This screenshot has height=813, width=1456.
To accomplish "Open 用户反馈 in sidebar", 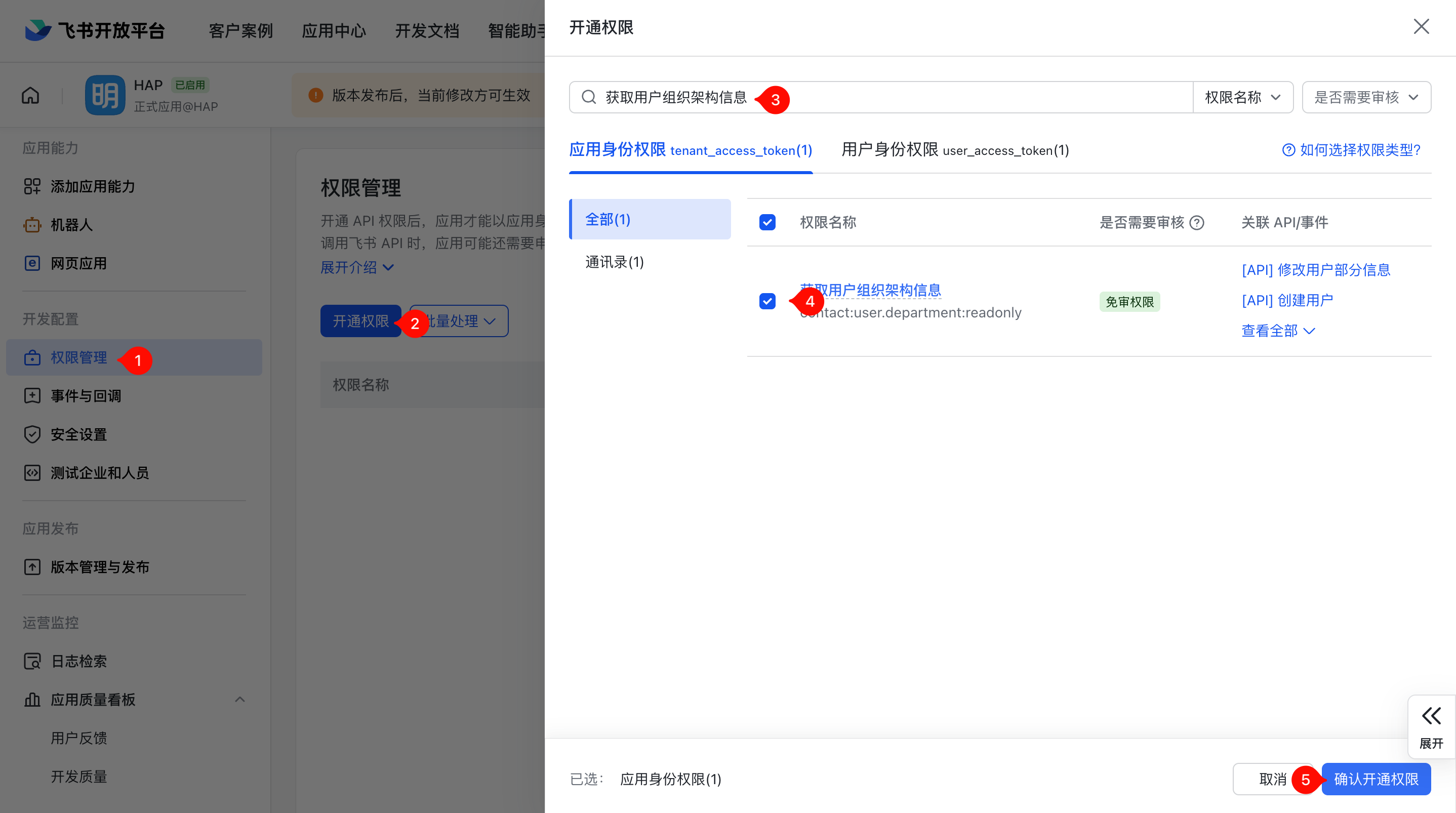I will click(79, 738).
